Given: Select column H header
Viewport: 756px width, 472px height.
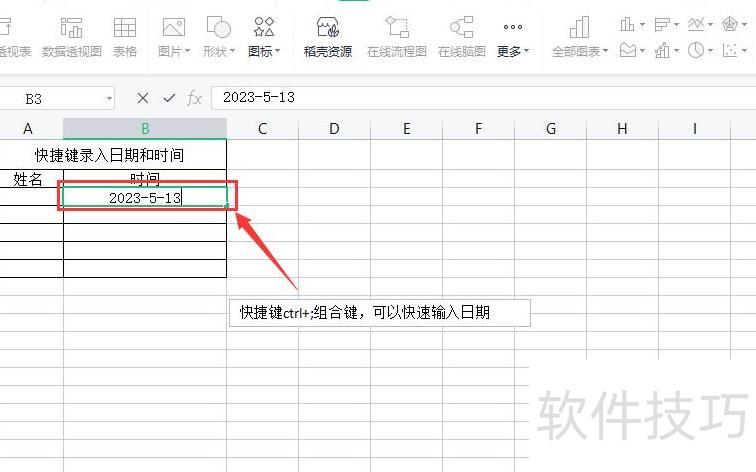Looking at the screenshot, I should pyautogui.click(x=622, y=129).
